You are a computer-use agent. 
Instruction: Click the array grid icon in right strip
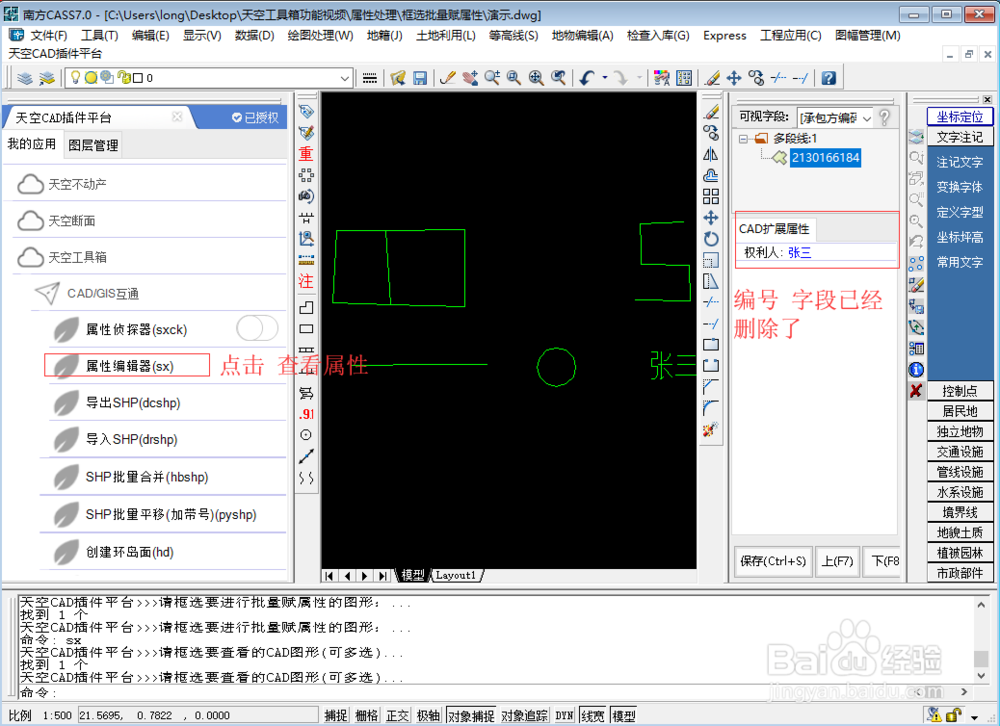(x=710, y=196)
